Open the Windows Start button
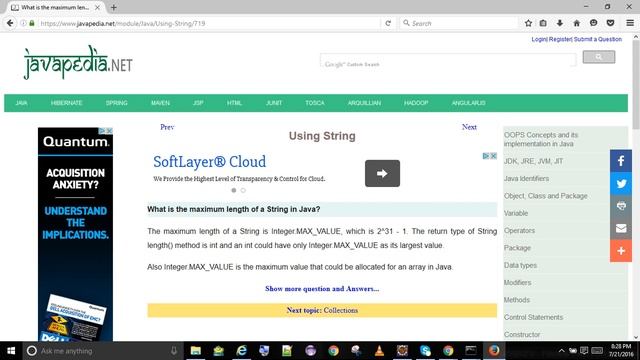The height and width of the screenshot is (360, 640). 11,351
